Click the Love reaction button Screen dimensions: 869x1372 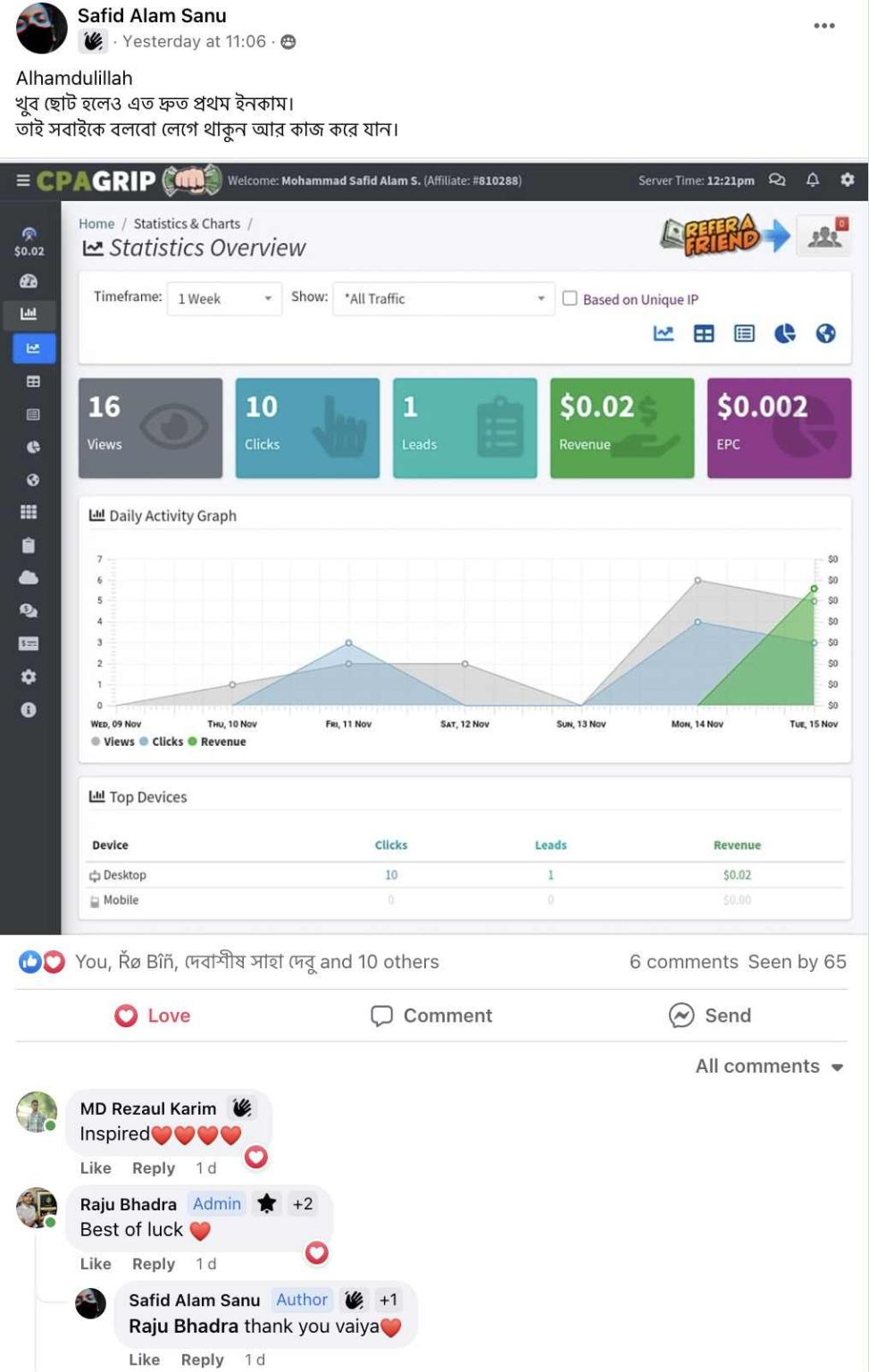tap(153, 1016)
